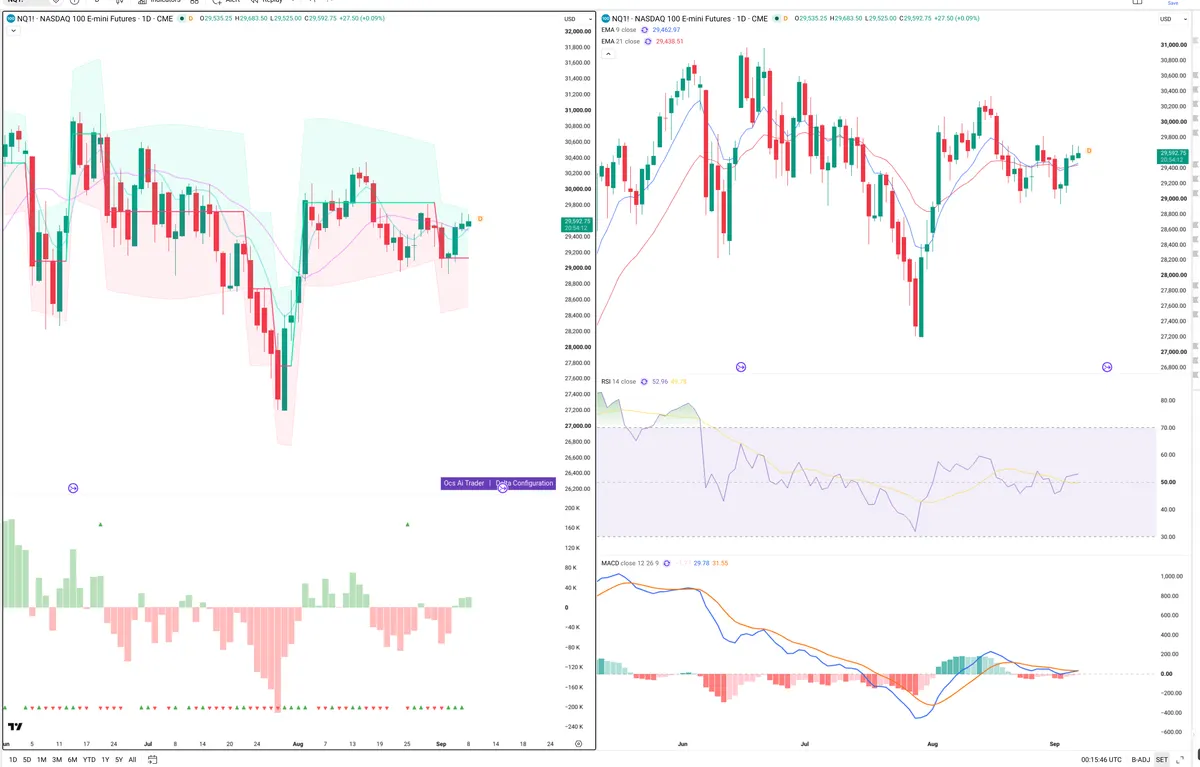Click the EMA 21 close indicator legend

tap(621, 41)
